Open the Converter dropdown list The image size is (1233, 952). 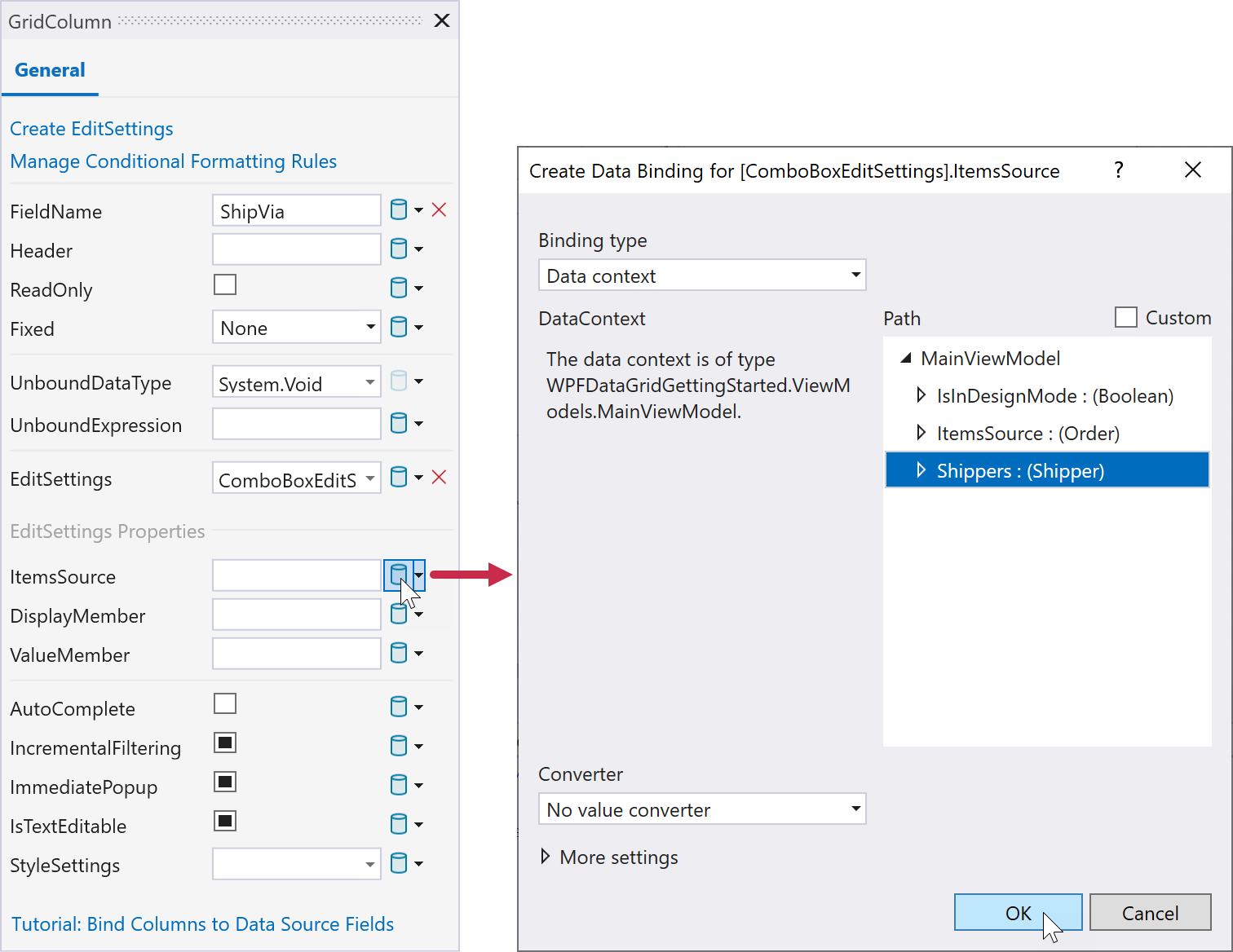point(701,809)
